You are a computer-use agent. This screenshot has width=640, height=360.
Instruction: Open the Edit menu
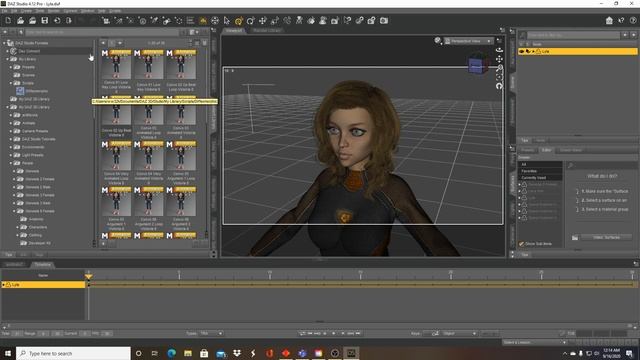(x=14, y=11)
